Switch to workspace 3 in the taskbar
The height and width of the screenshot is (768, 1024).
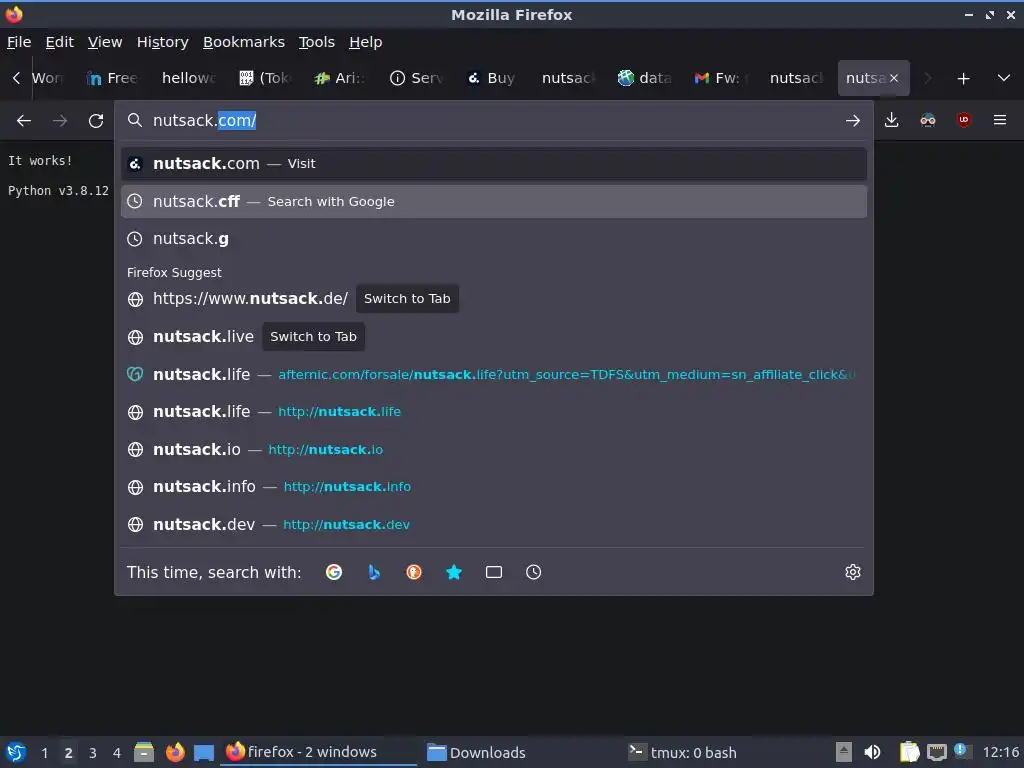pyautogui.click(x=93, y=752)
